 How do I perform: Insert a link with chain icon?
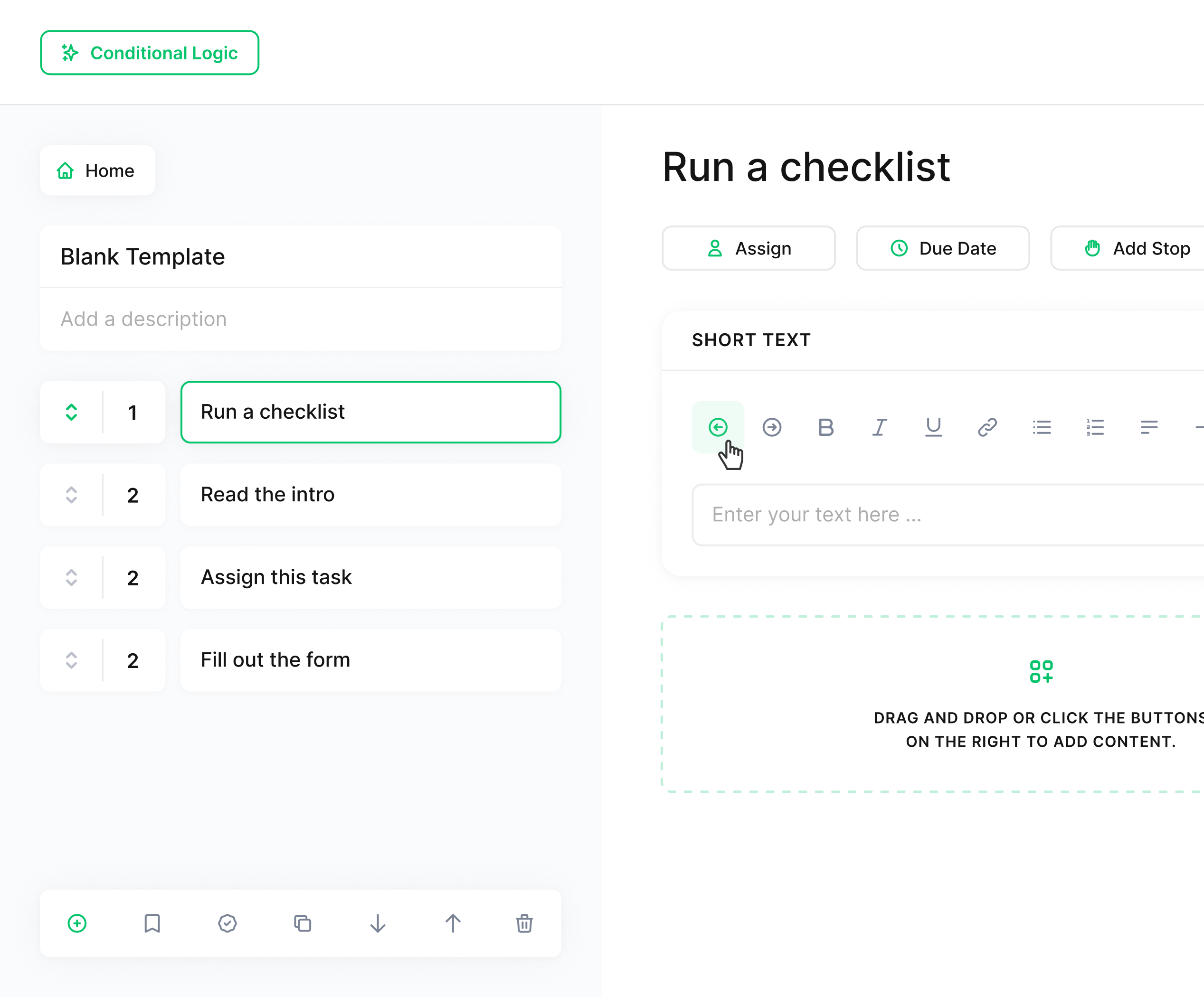[987, 427]
